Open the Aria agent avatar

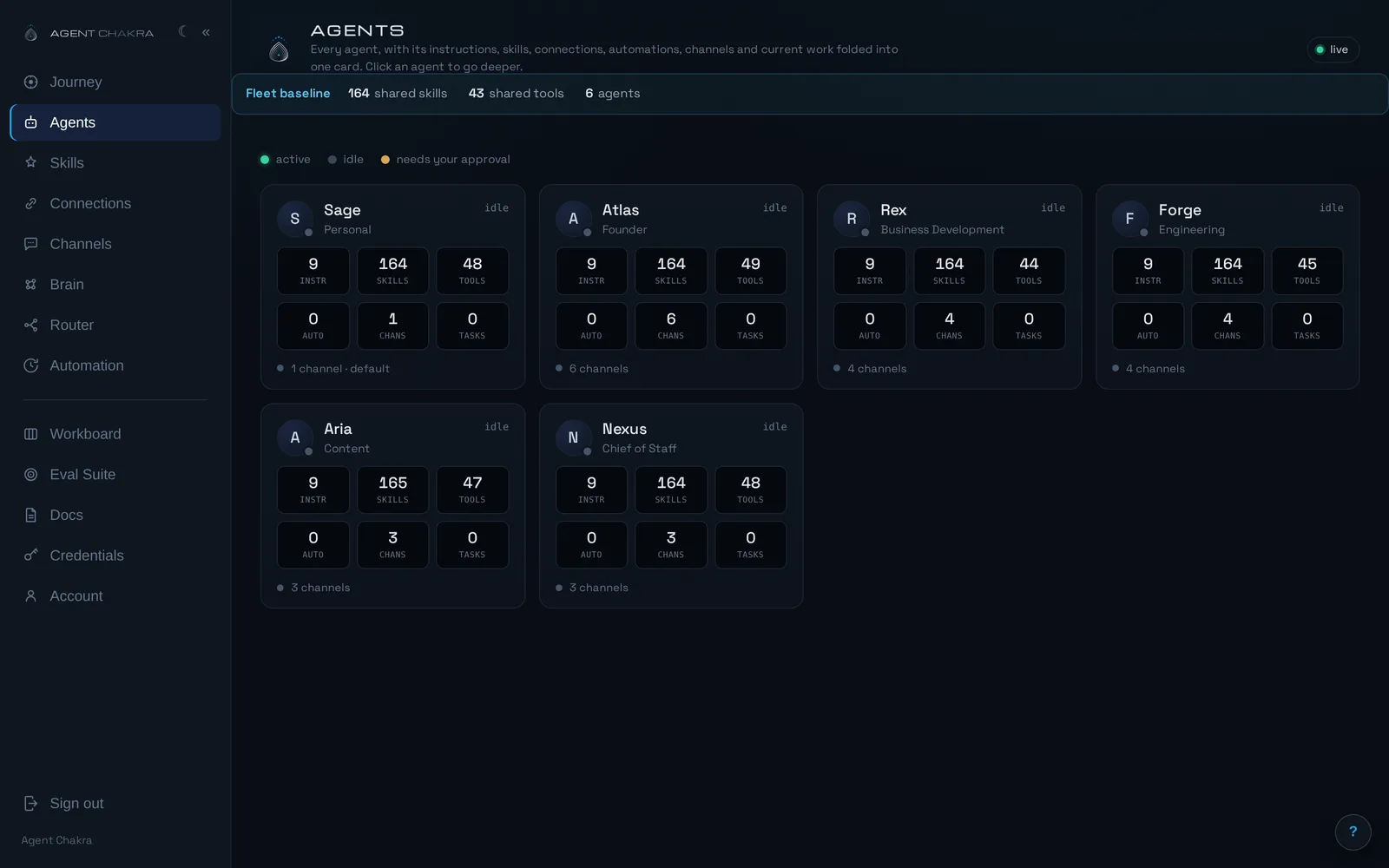coord(295,437)
